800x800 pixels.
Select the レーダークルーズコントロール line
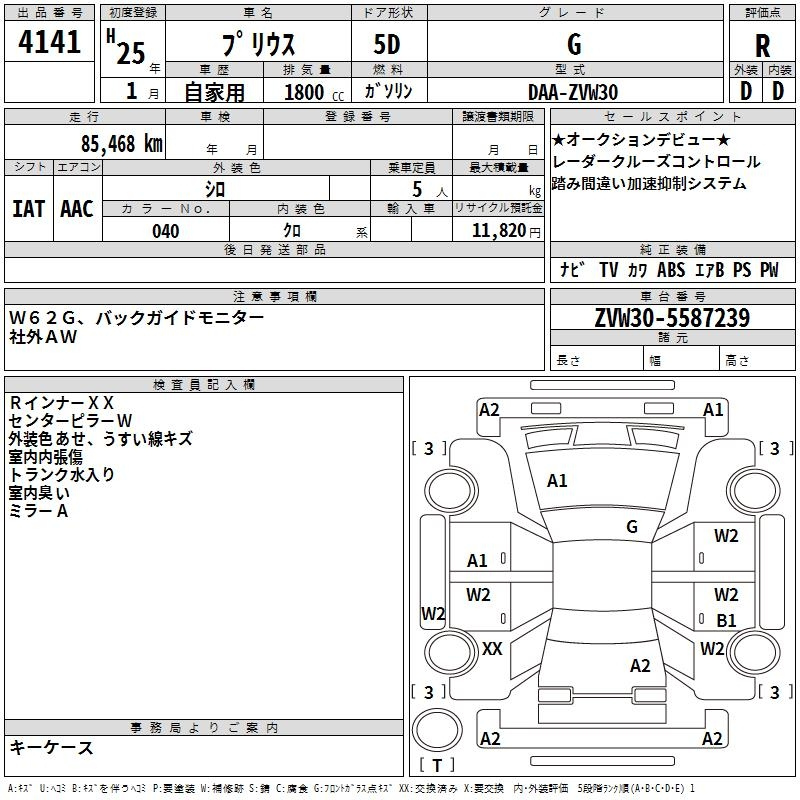656,161
